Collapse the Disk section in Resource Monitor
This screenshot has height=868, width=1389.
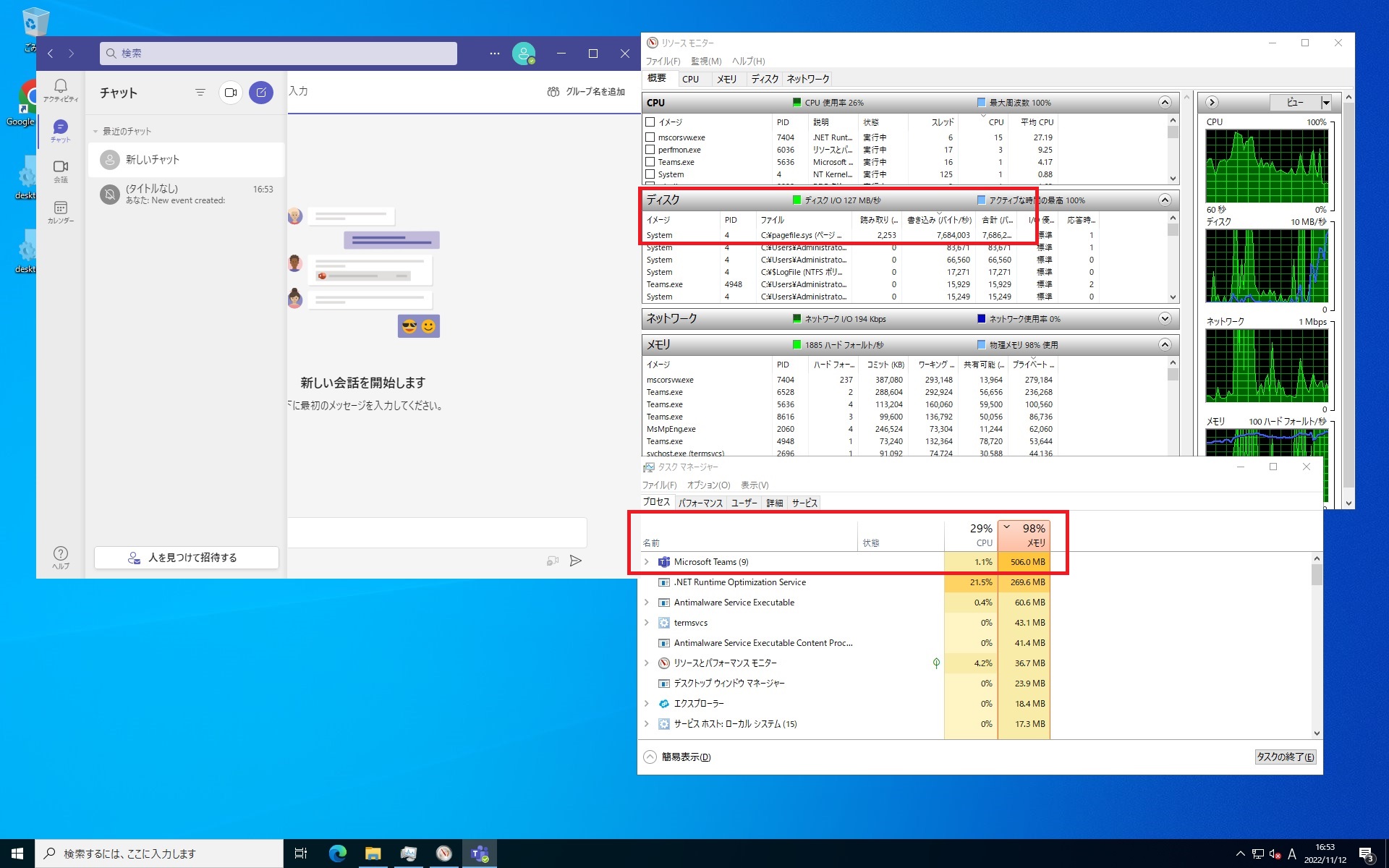[1165, 200]
